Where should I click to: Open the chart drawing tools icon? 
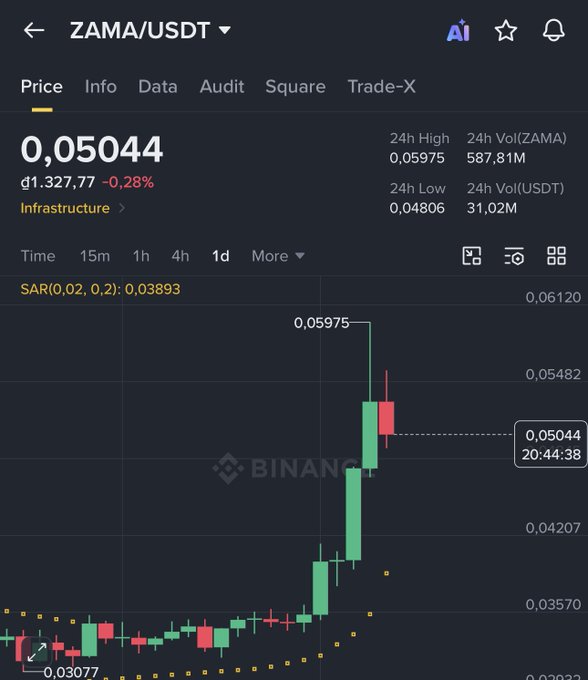[x=472, y=255]
